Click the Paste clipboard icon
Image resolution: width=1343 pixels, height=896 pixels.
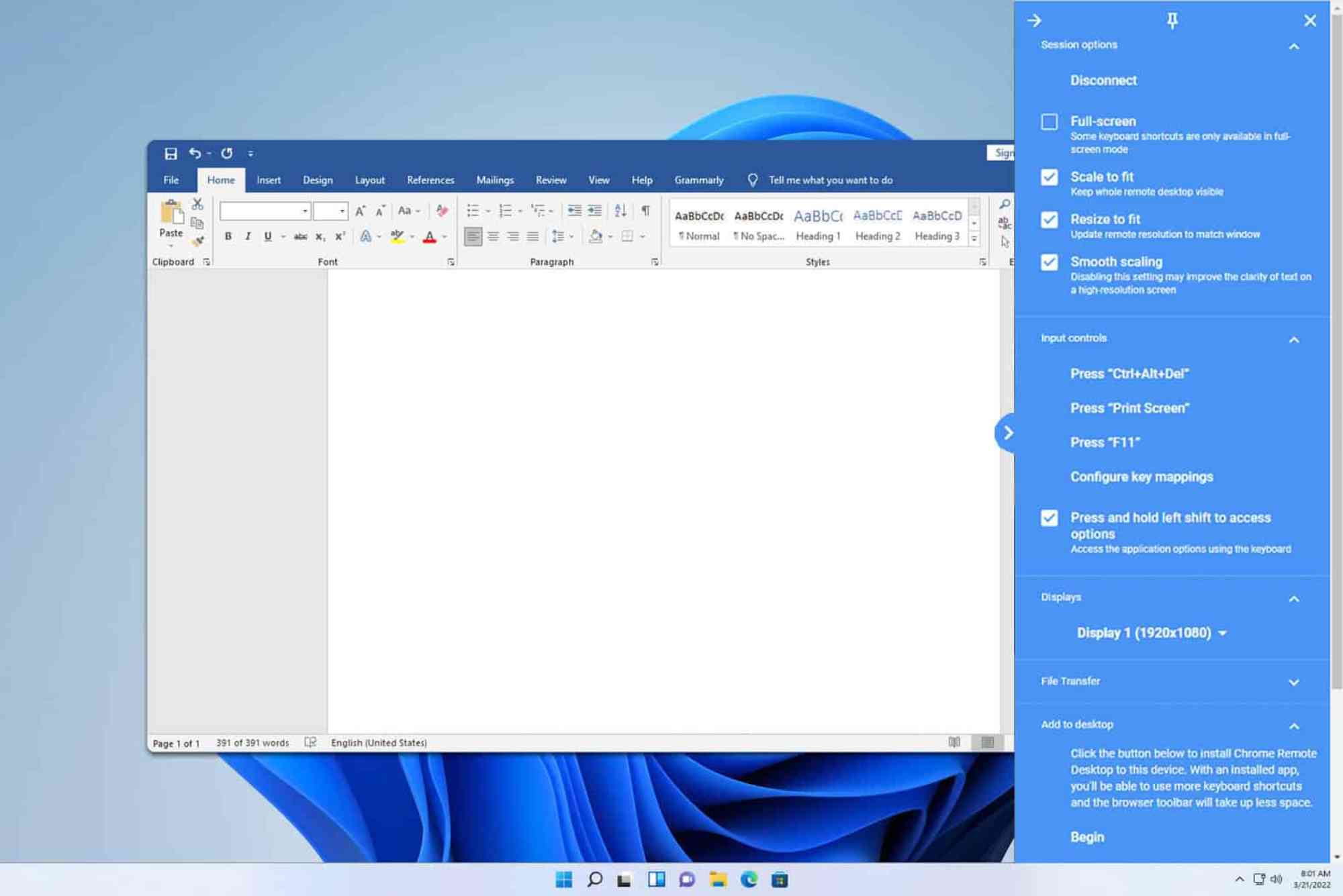(x=171, y=213)
